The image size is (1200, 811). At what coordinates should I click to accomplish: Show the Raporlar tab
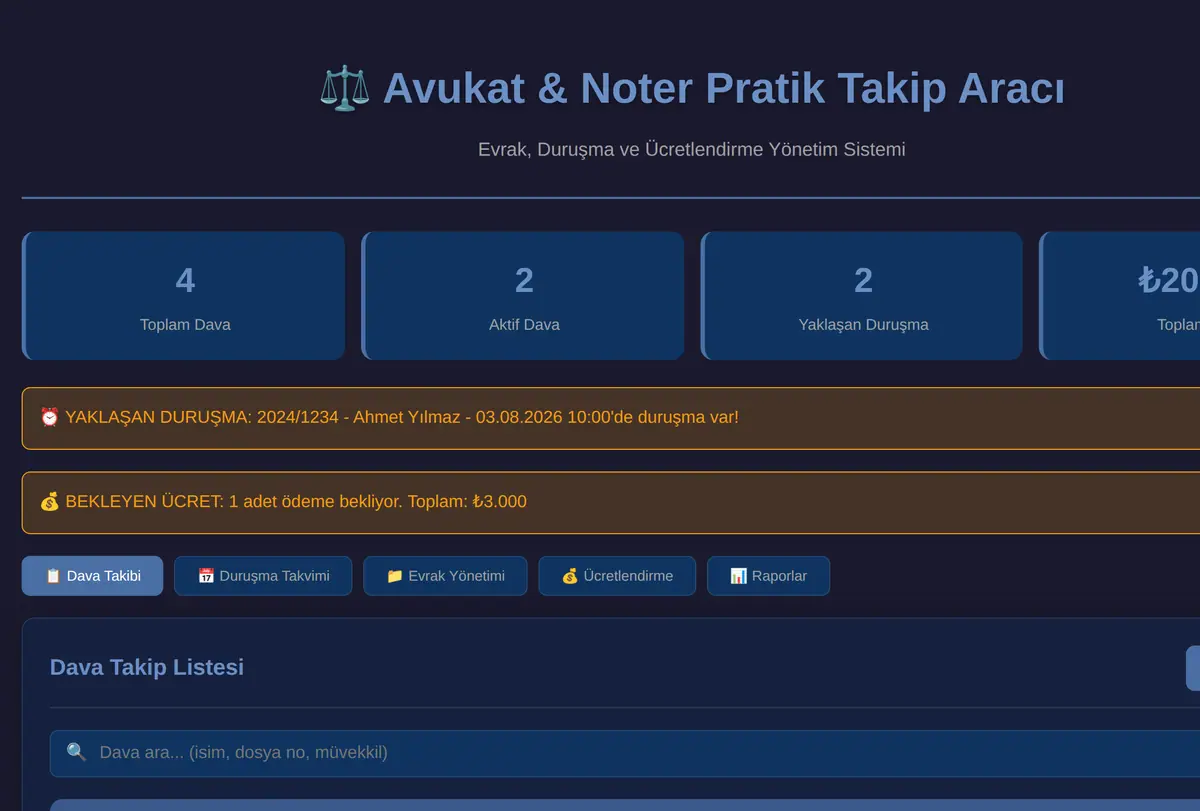768,576
